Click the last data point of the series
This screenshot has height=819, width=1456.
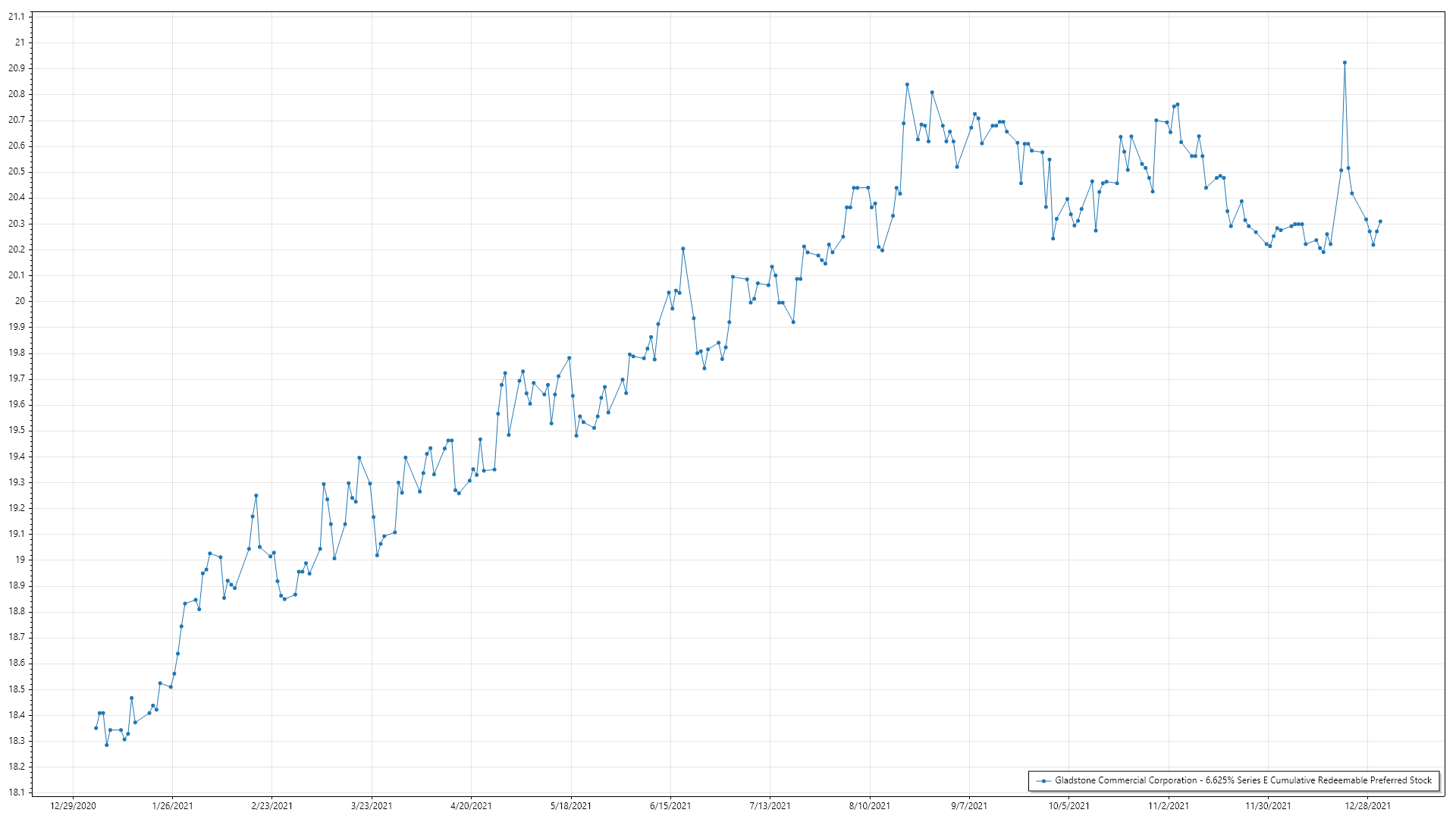(1380, 221)
